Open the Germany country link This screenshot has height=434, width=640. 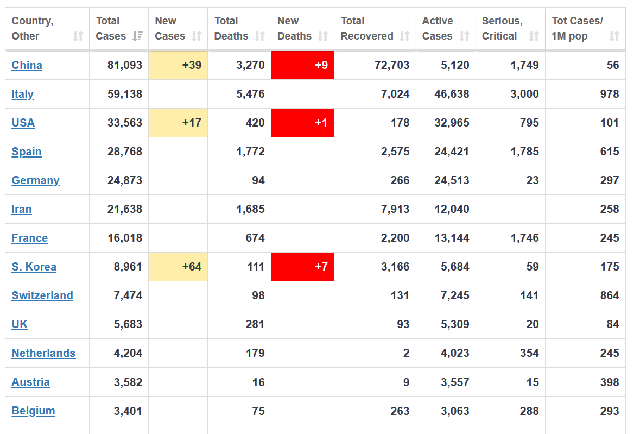click(36, 180)
